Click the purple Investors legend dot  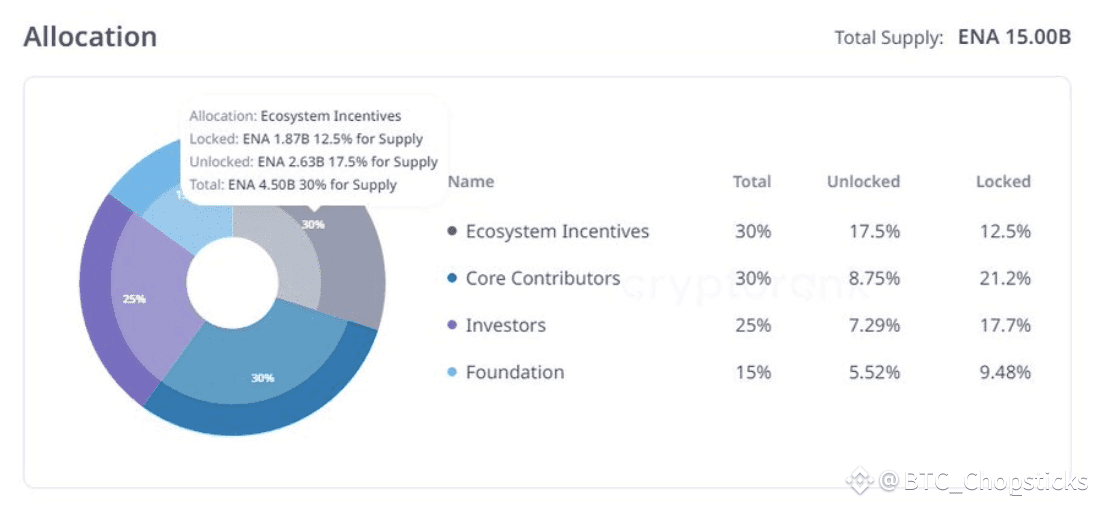453,326
